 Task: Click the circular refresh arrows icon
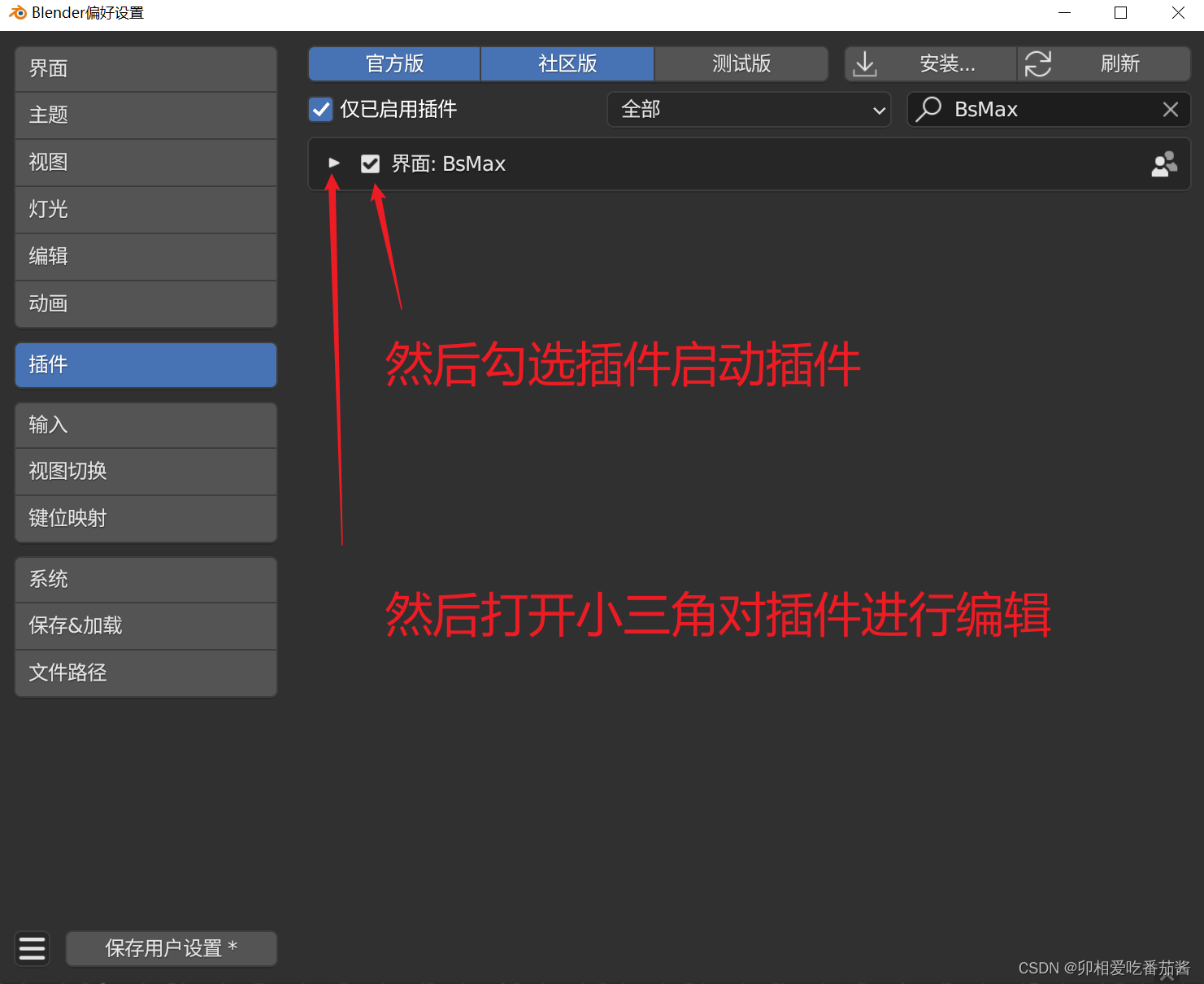point(1038,64)
